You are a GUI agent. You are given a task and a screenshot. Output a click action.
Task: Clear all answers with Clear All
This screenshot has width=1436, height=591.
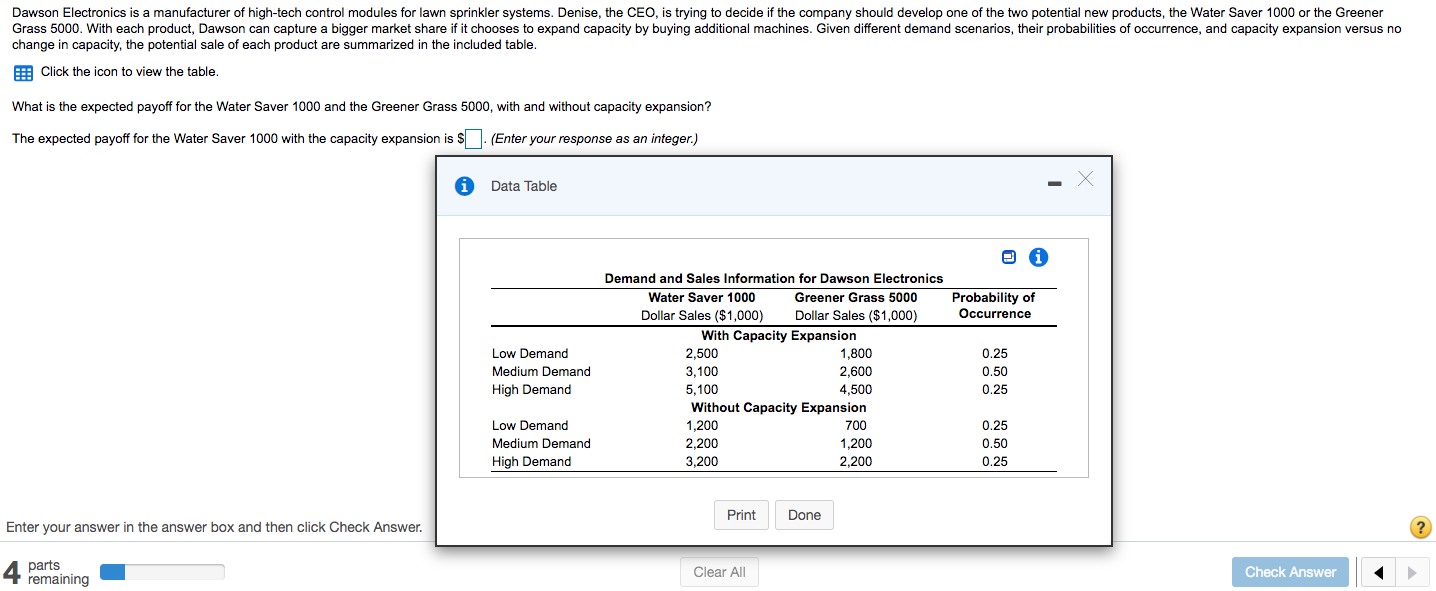(719, 572)
